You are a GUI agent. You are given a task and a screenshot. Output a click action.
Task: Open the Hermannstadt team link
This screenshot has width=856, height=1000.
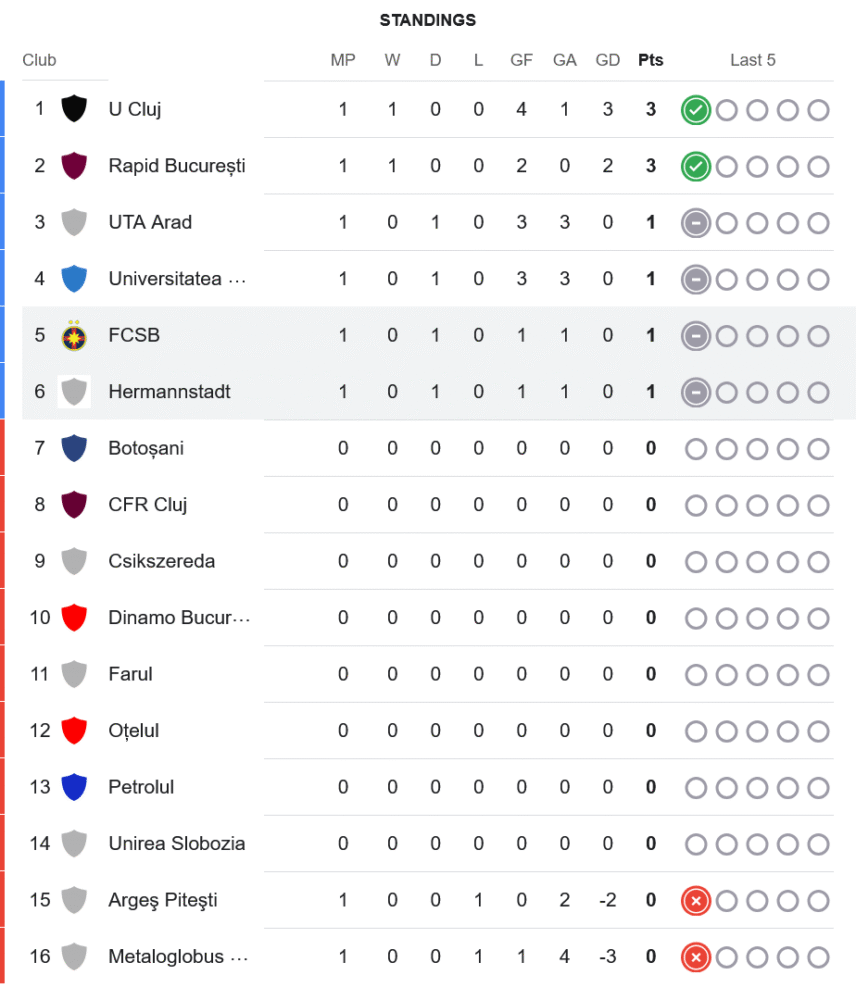pyautogui.click(x=169, y=392)
